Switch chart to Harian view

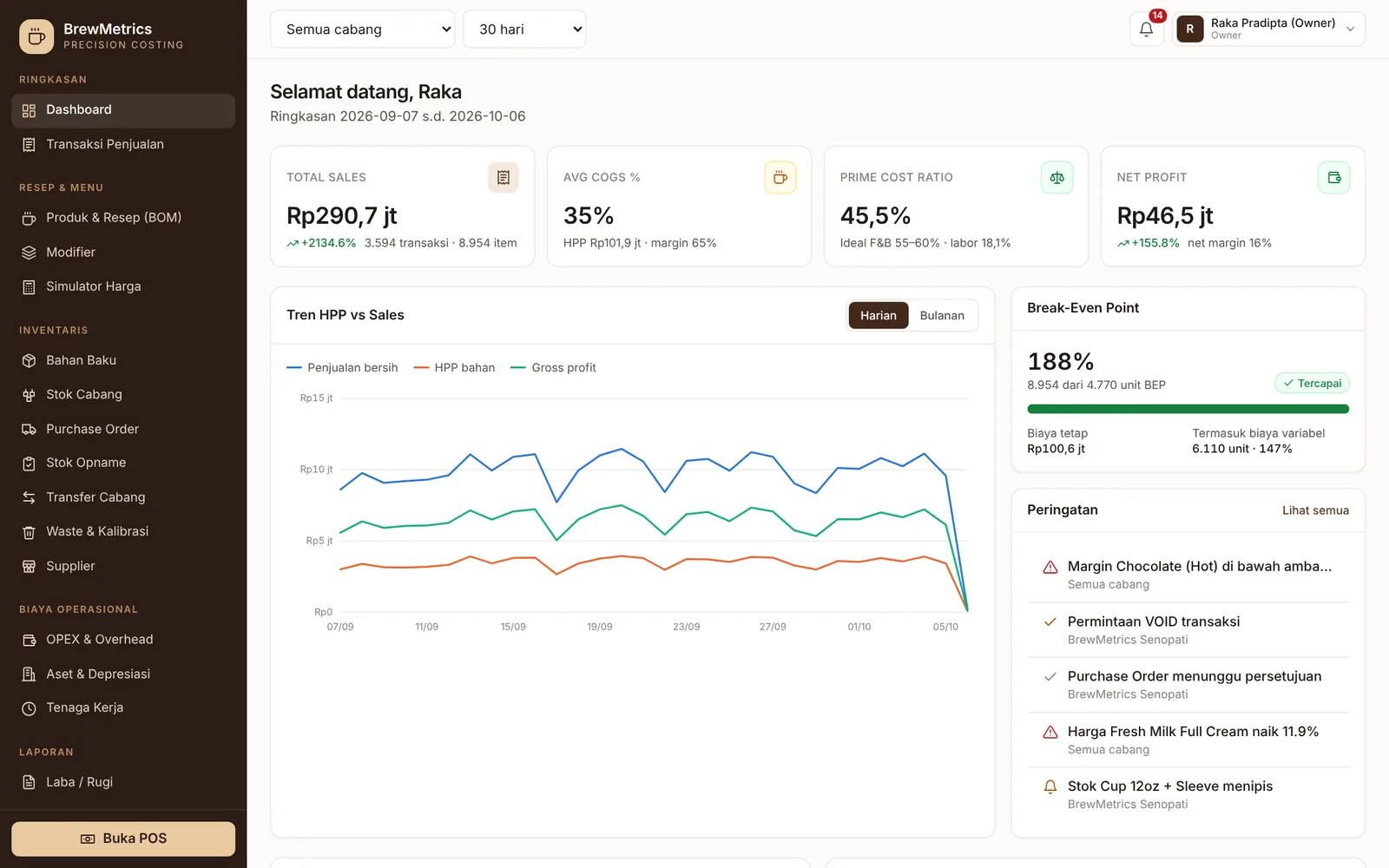(x=878, y=315)
